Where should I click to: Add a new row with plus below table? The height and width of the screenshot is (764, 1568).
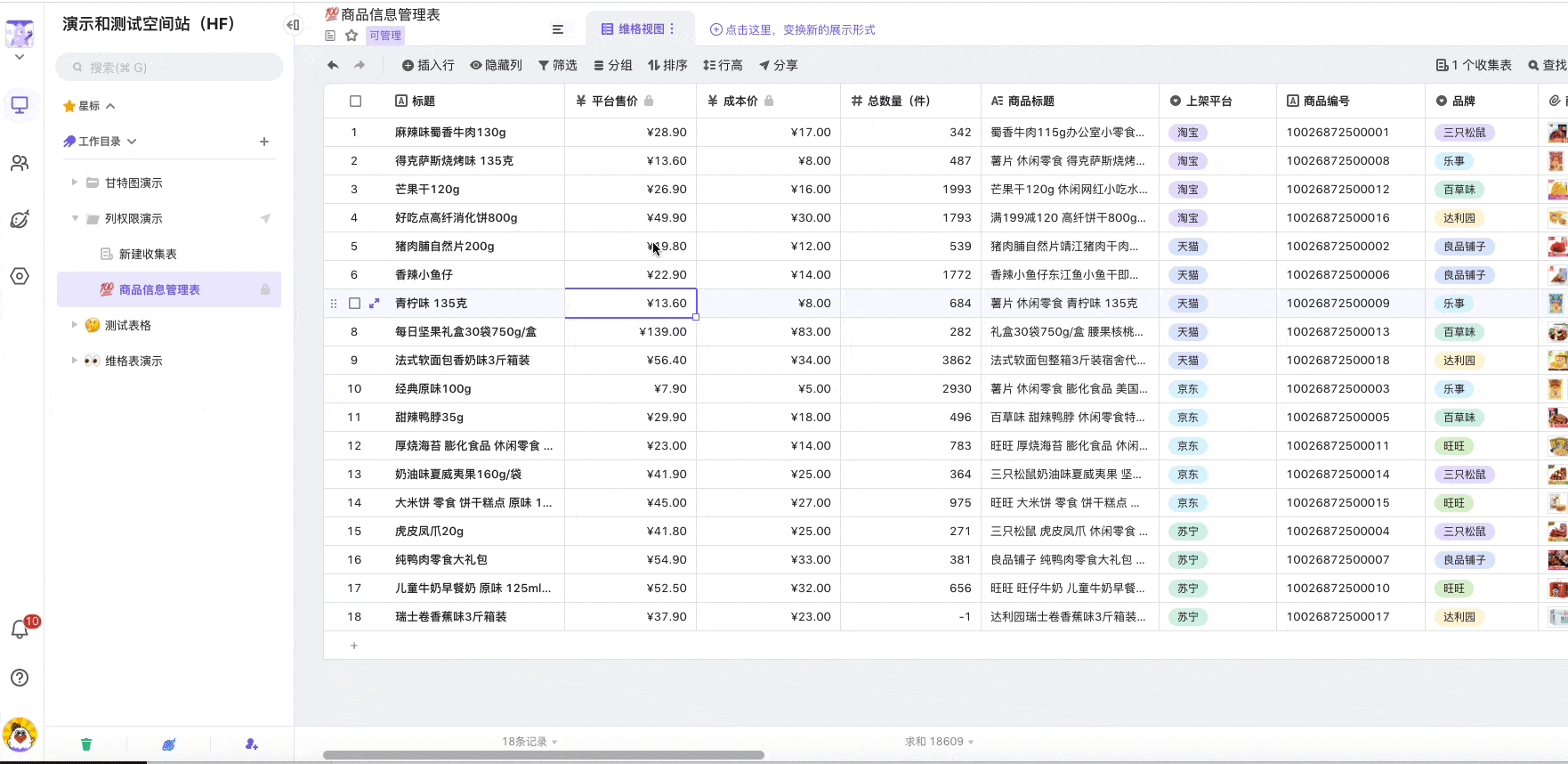(x=354, y=646)
